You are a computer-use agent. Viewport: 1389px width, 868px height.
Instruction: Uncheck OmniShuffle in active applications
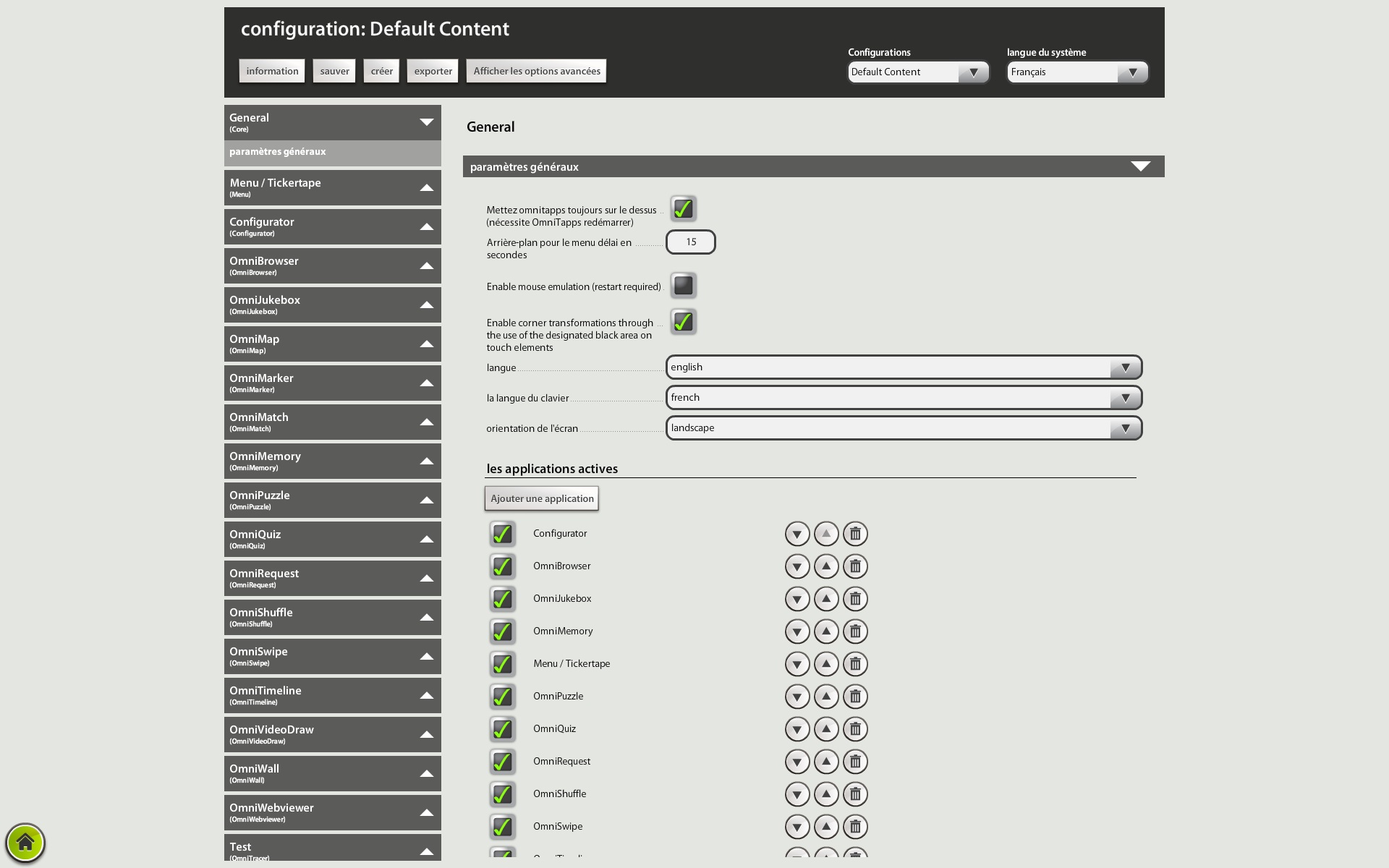coord(502,795)
